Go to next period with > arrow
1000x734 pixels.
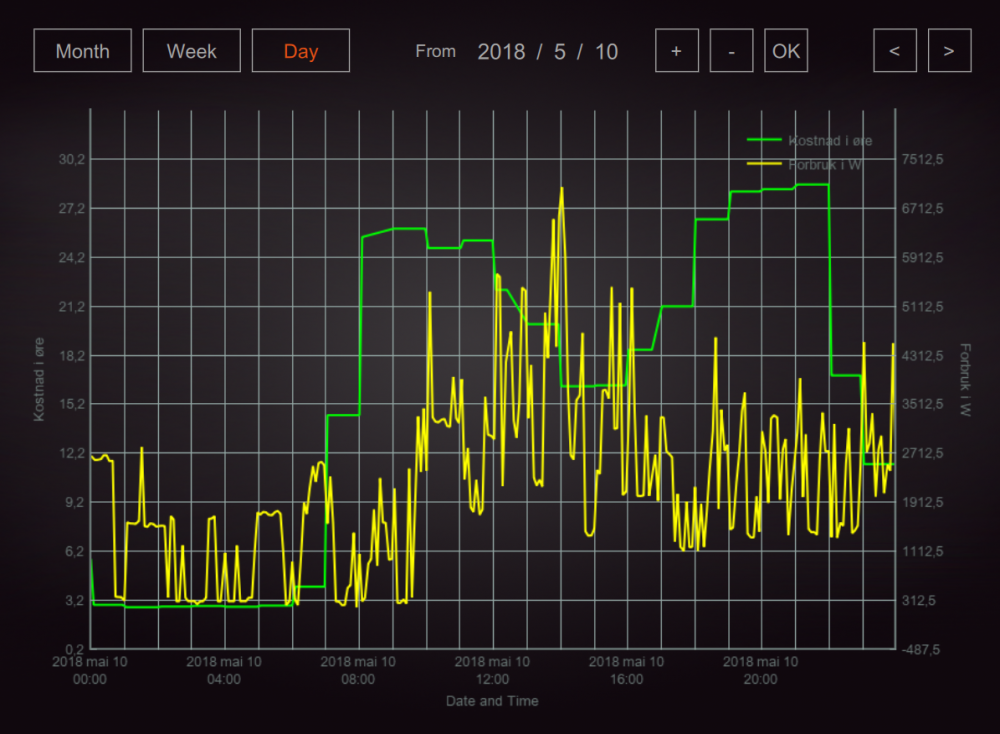tap(949, 51)
